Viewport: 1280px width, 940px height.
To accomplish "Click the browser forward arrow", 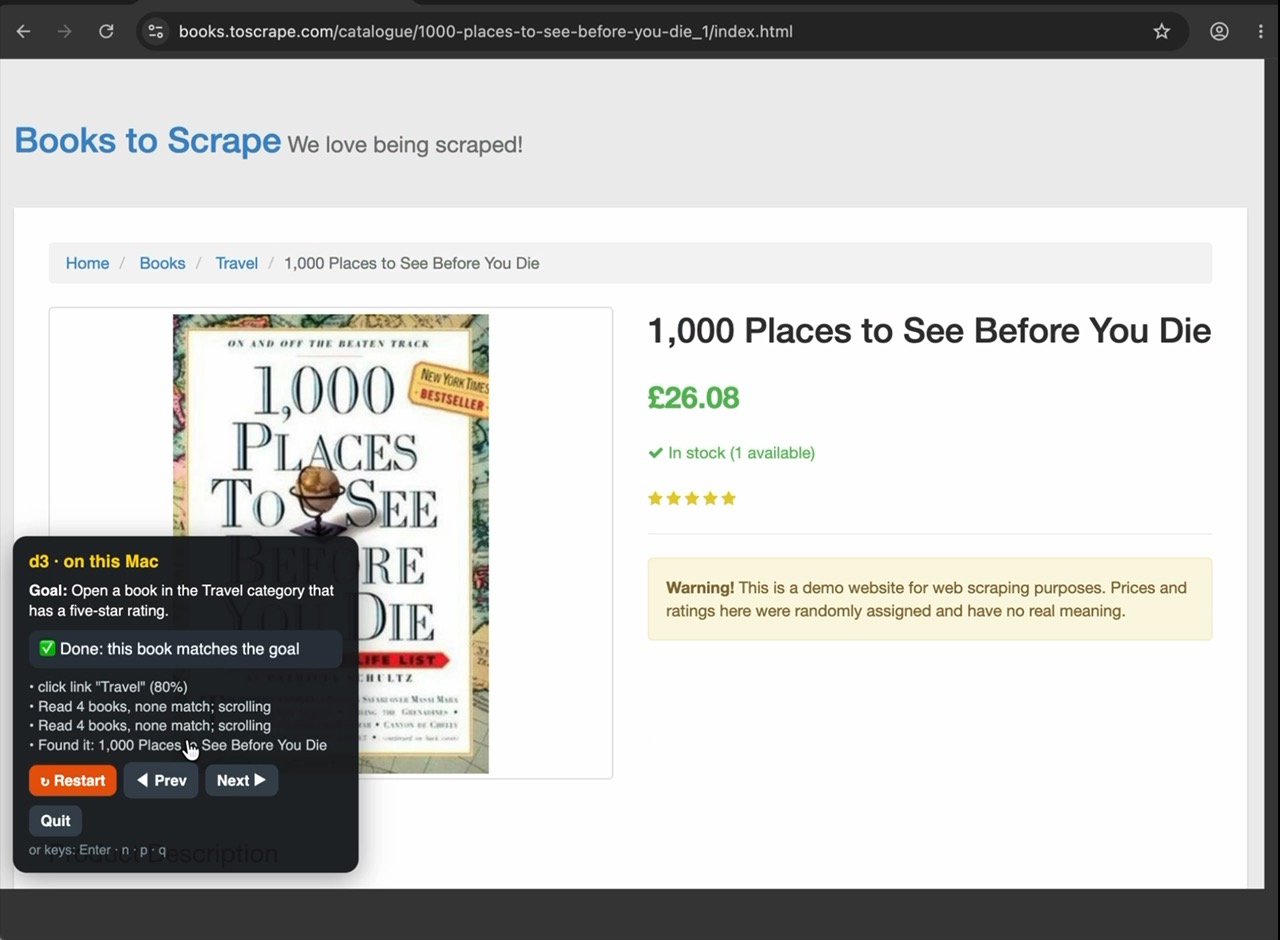I will coord(65,31).
